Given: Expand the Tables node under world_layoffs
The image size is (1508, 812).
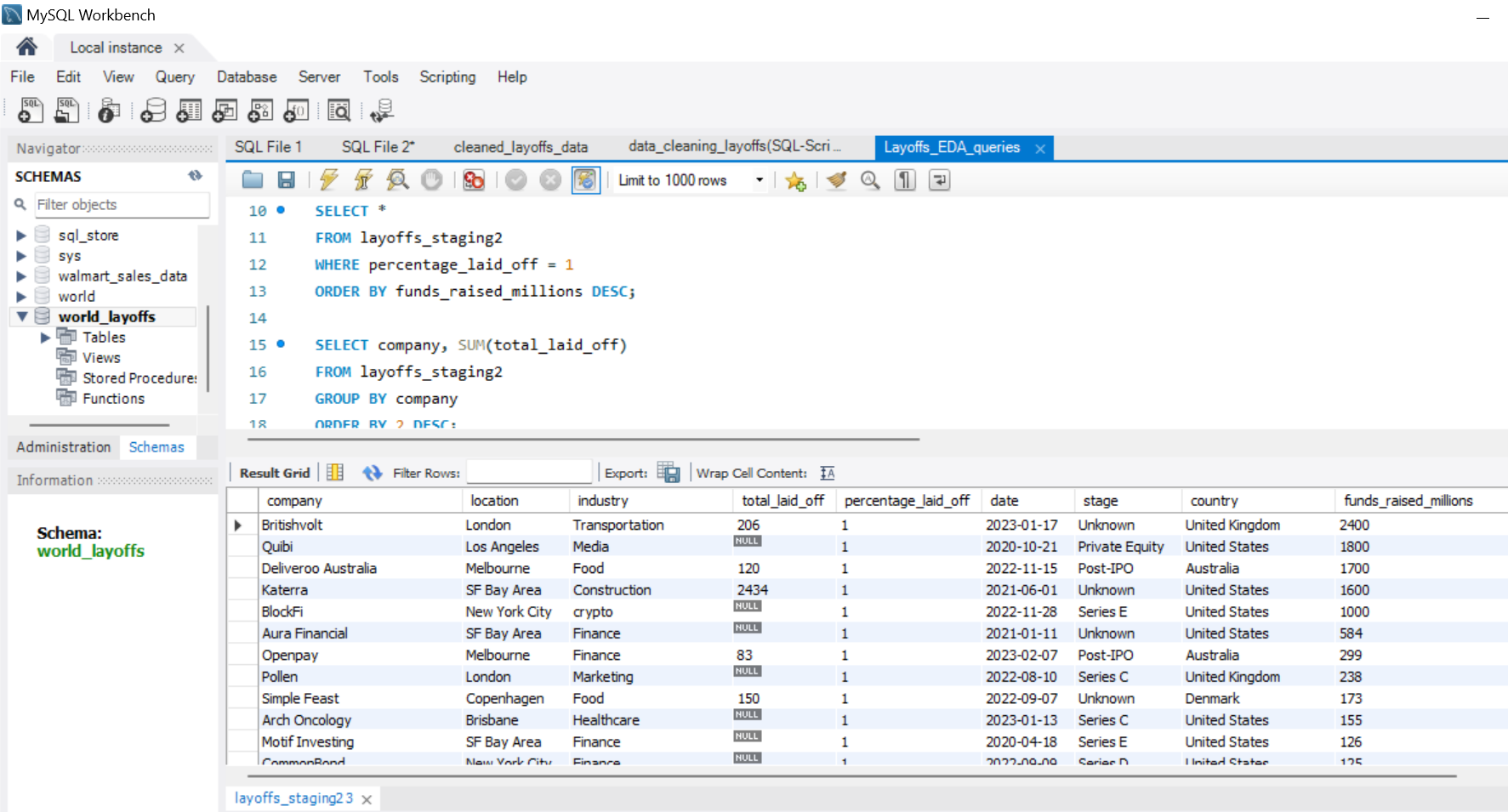Looking at the screenshot, I should click(45, 338).
